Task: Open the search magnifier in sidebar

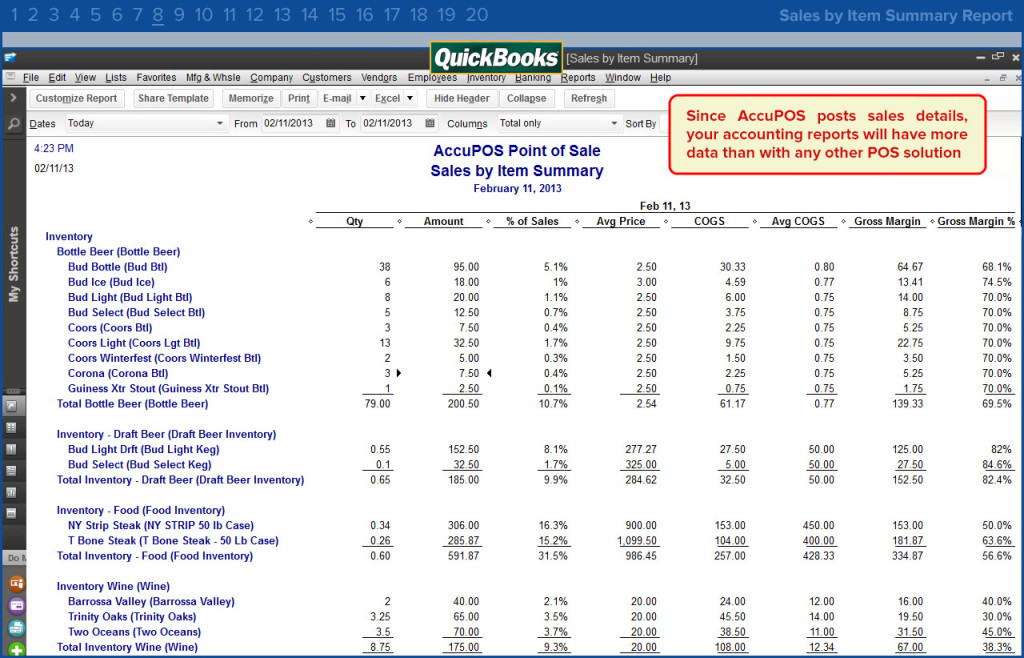Action: pyautogui.click(x=13, y=123)
